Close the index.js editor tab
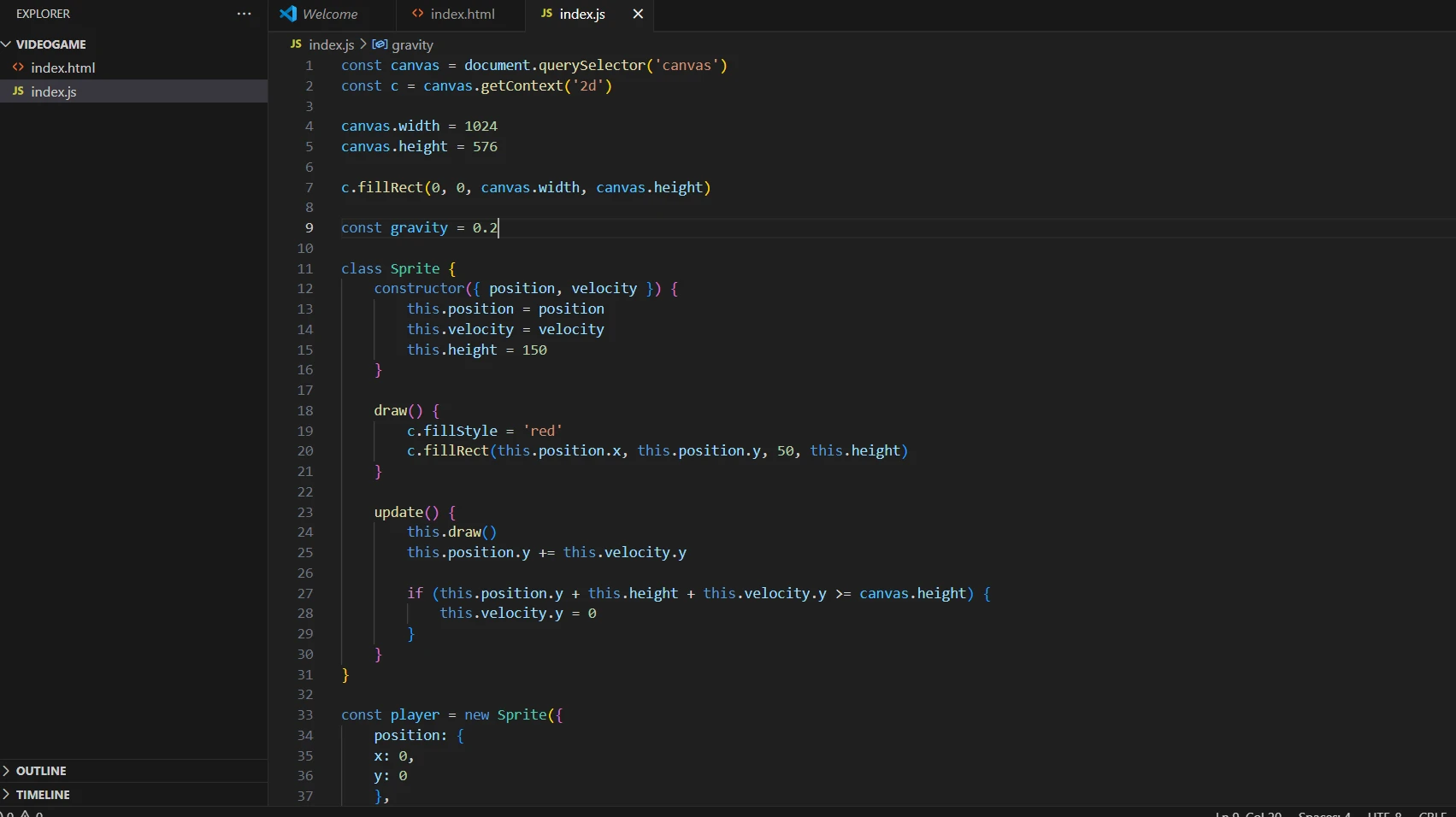The image size is (1456, 817). click(x=637, y=14)
